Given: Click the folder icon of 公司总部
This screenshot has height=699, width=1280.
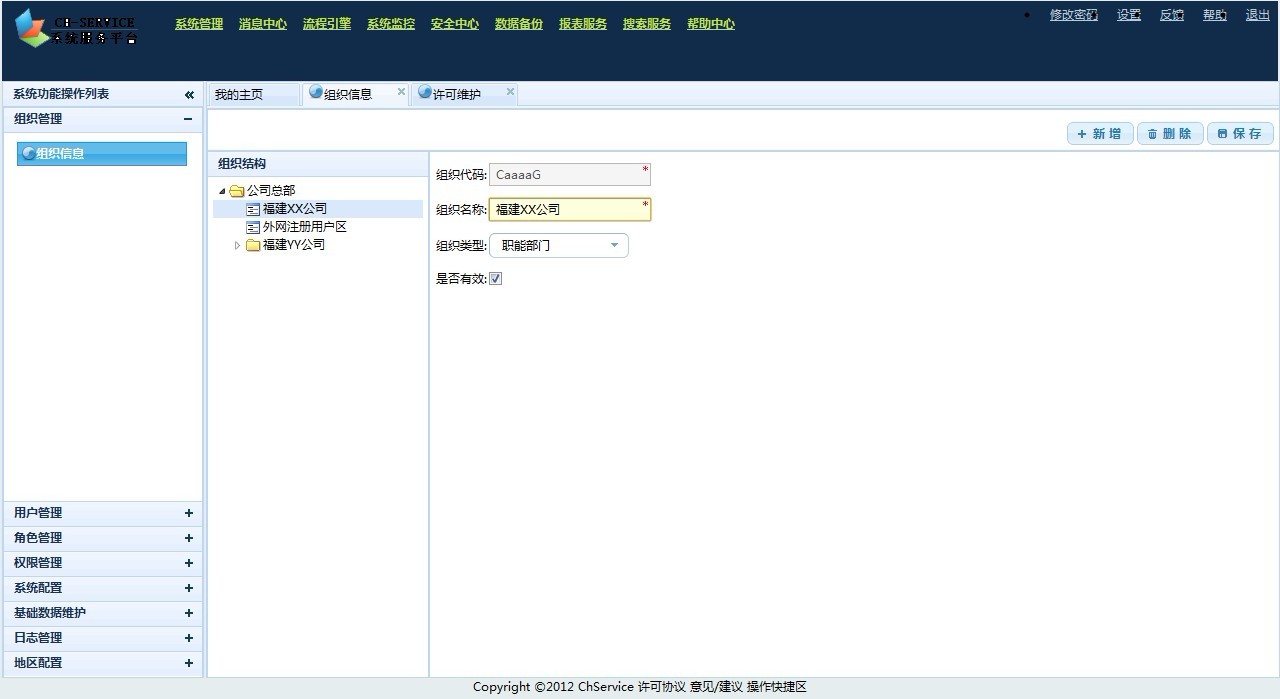Looking at the screenshot, I should click(x=237, y=191).
